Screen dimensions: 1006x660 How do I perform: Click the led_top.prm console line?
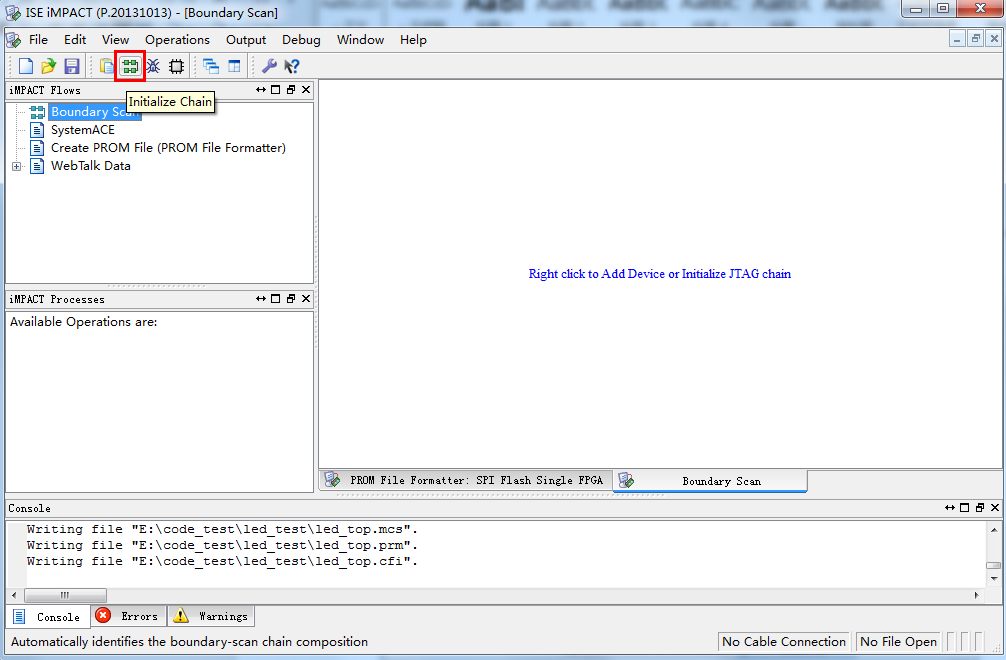[222, 545]
